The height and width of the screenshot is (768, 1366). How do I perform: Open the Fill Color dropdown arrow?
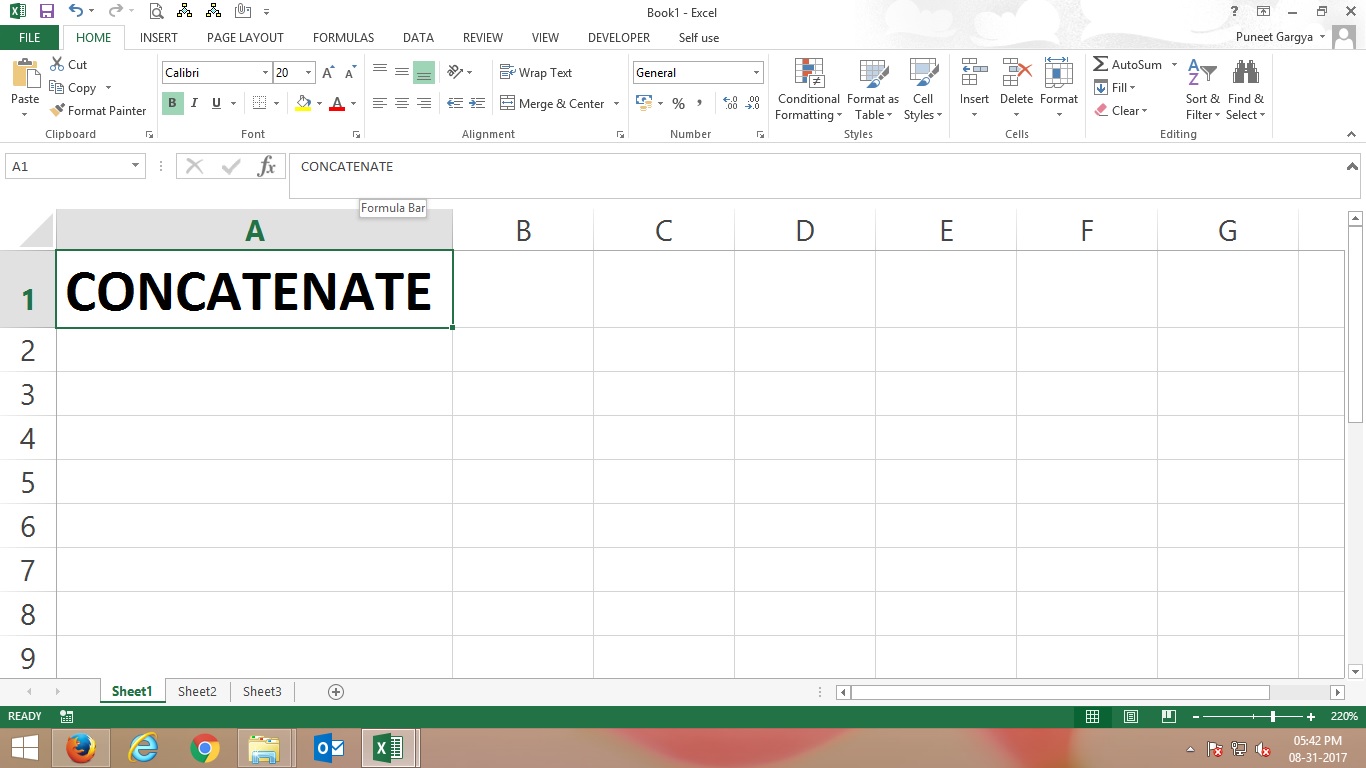coord(318,104)
